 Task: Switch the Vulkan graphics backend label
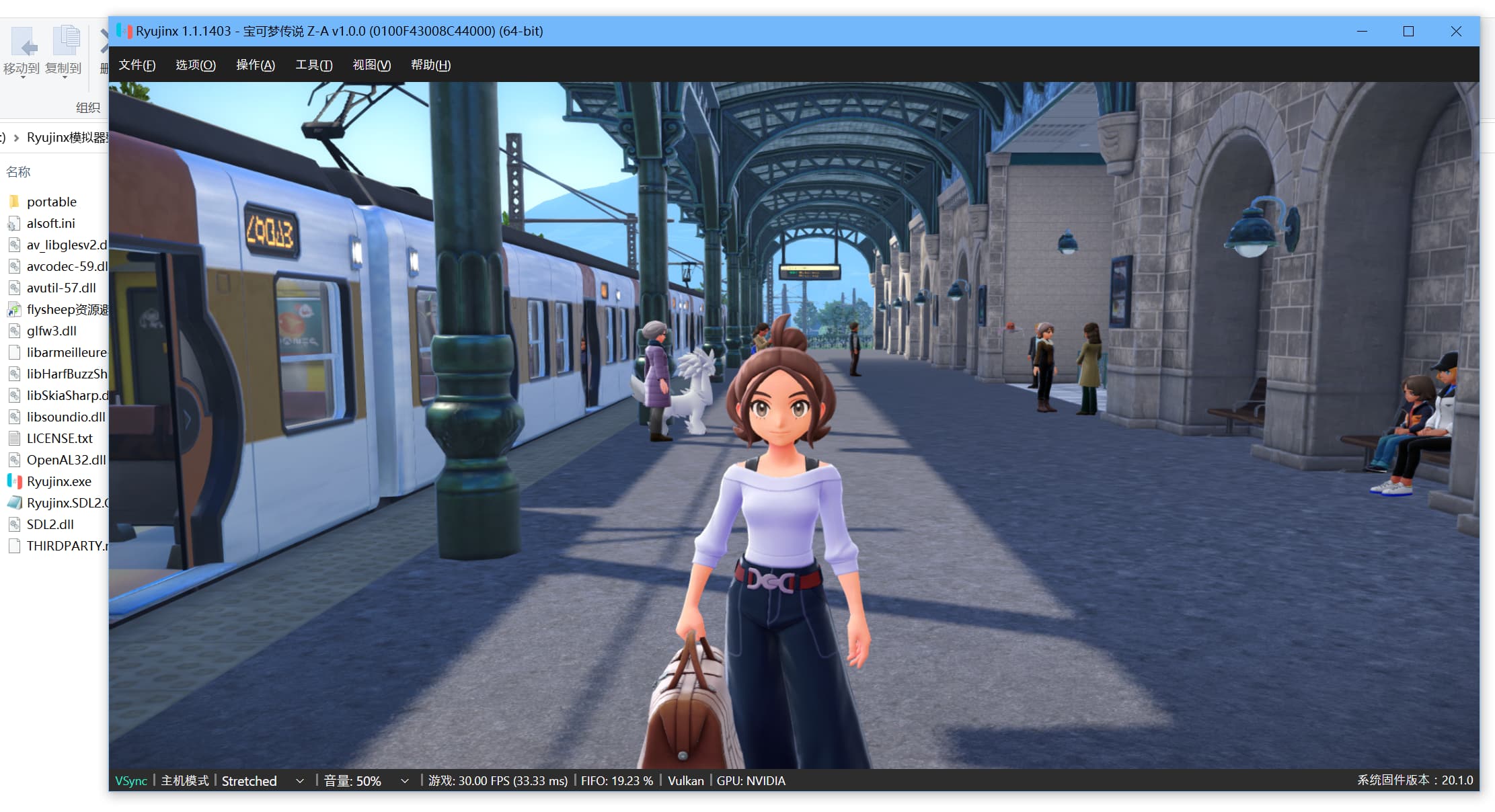[685, 780]
